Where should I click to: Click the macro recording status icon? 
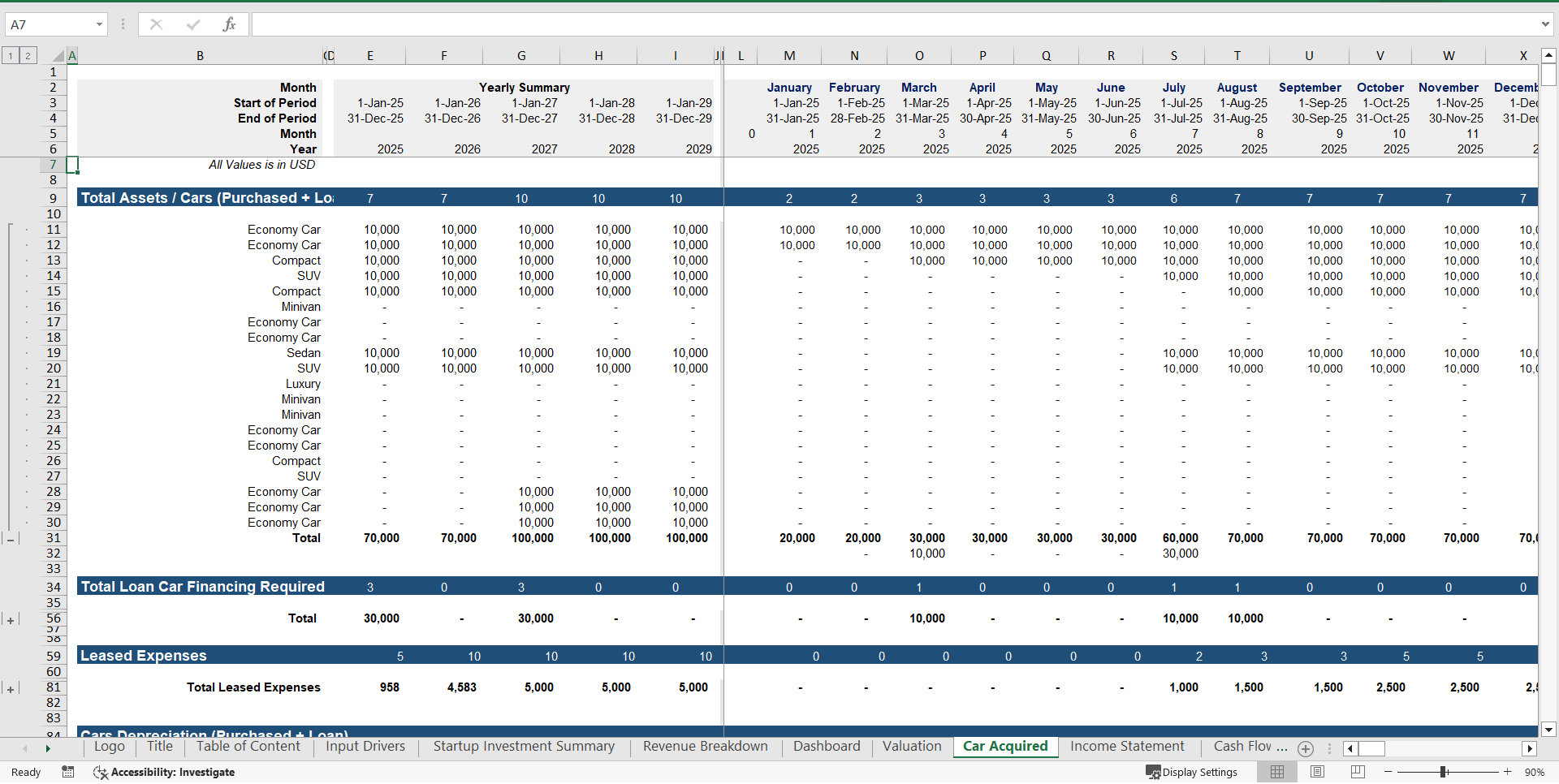click(x=68, y=772)
